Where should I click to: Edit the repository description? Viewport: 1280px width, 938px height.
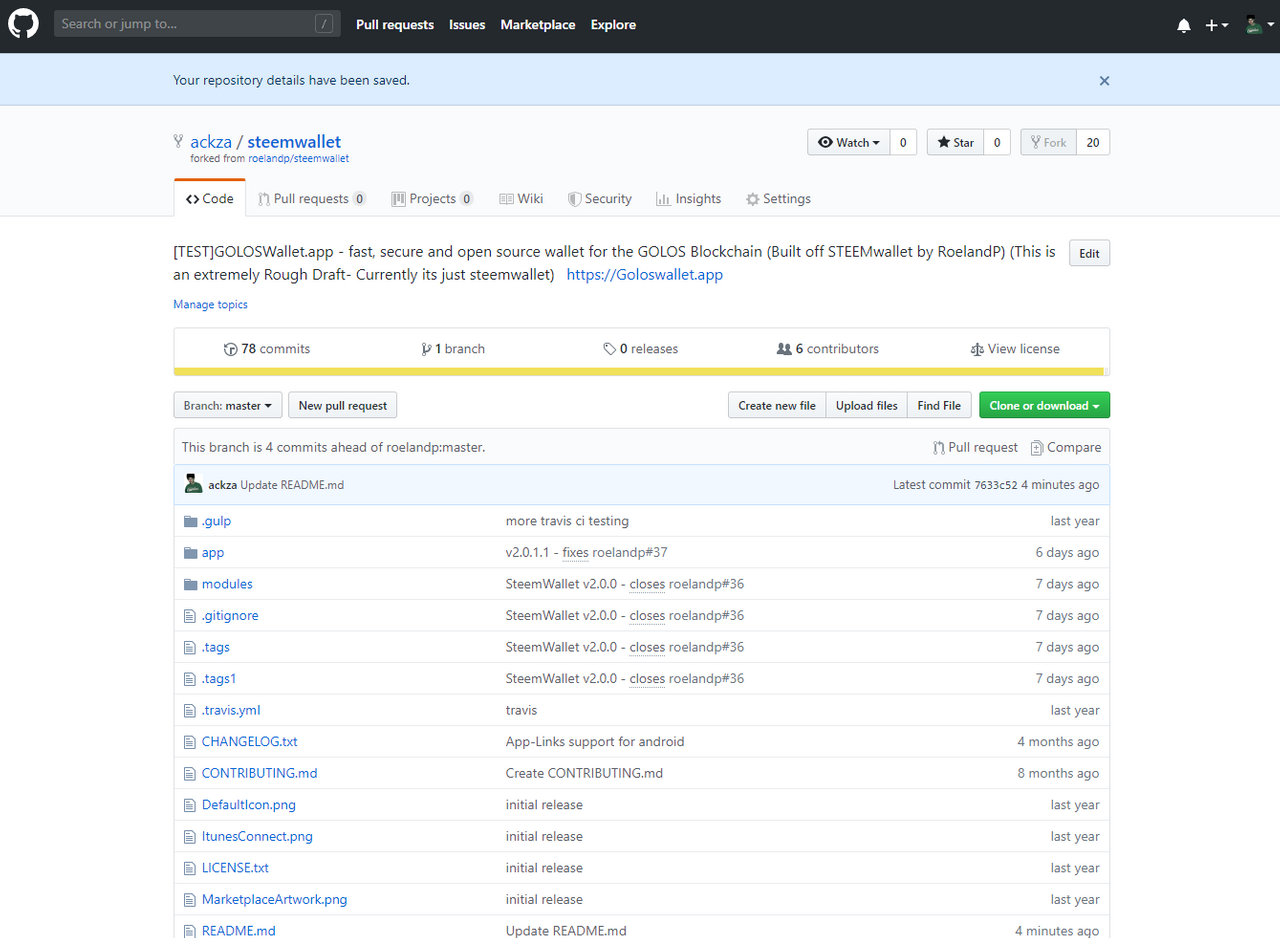[x=1089, y=253]
